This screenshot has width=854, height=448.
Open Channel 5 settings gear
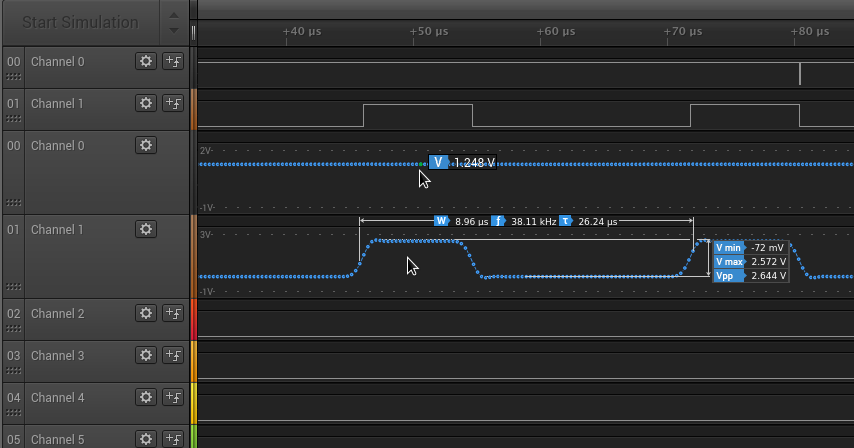point(146,438)
